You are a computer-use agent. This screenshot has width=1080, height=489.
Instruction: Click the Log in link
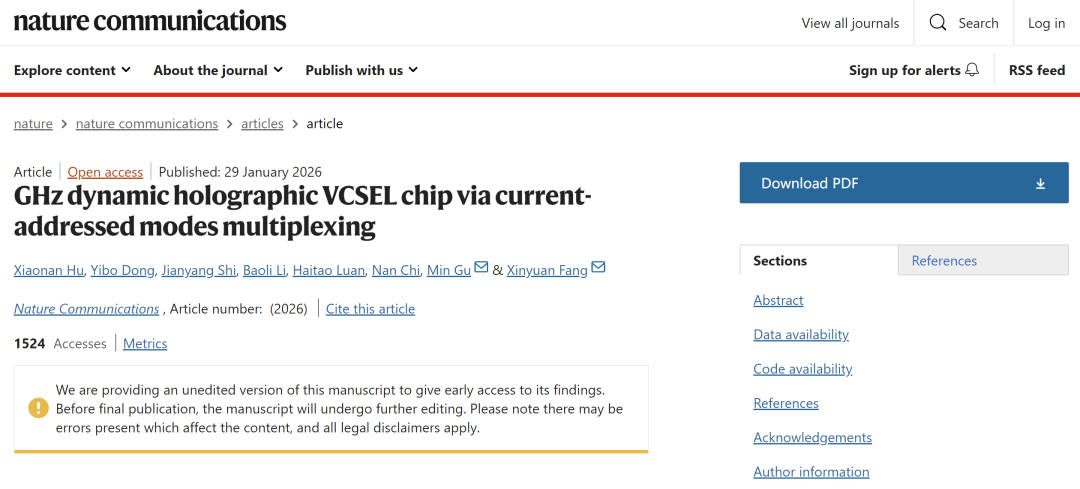1046,23
